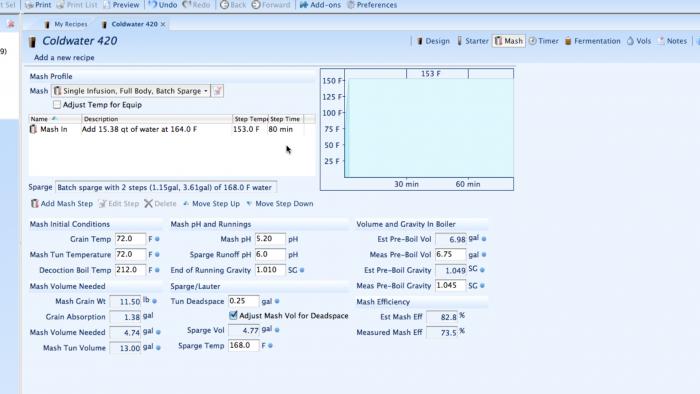Select the Mash tab
Screen dimensions: 700x394
508,41
